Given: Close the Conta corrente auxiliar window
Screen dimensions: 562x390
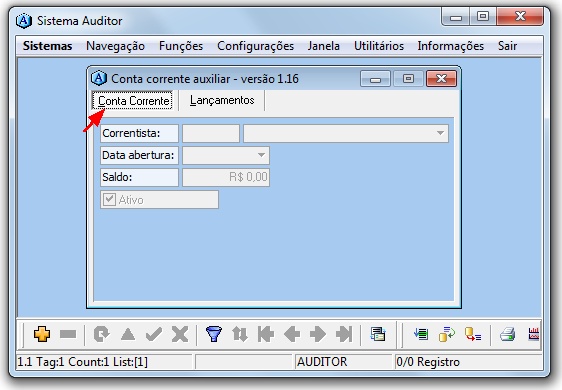Looking at the screenshot, I should (x=441, y=79).
